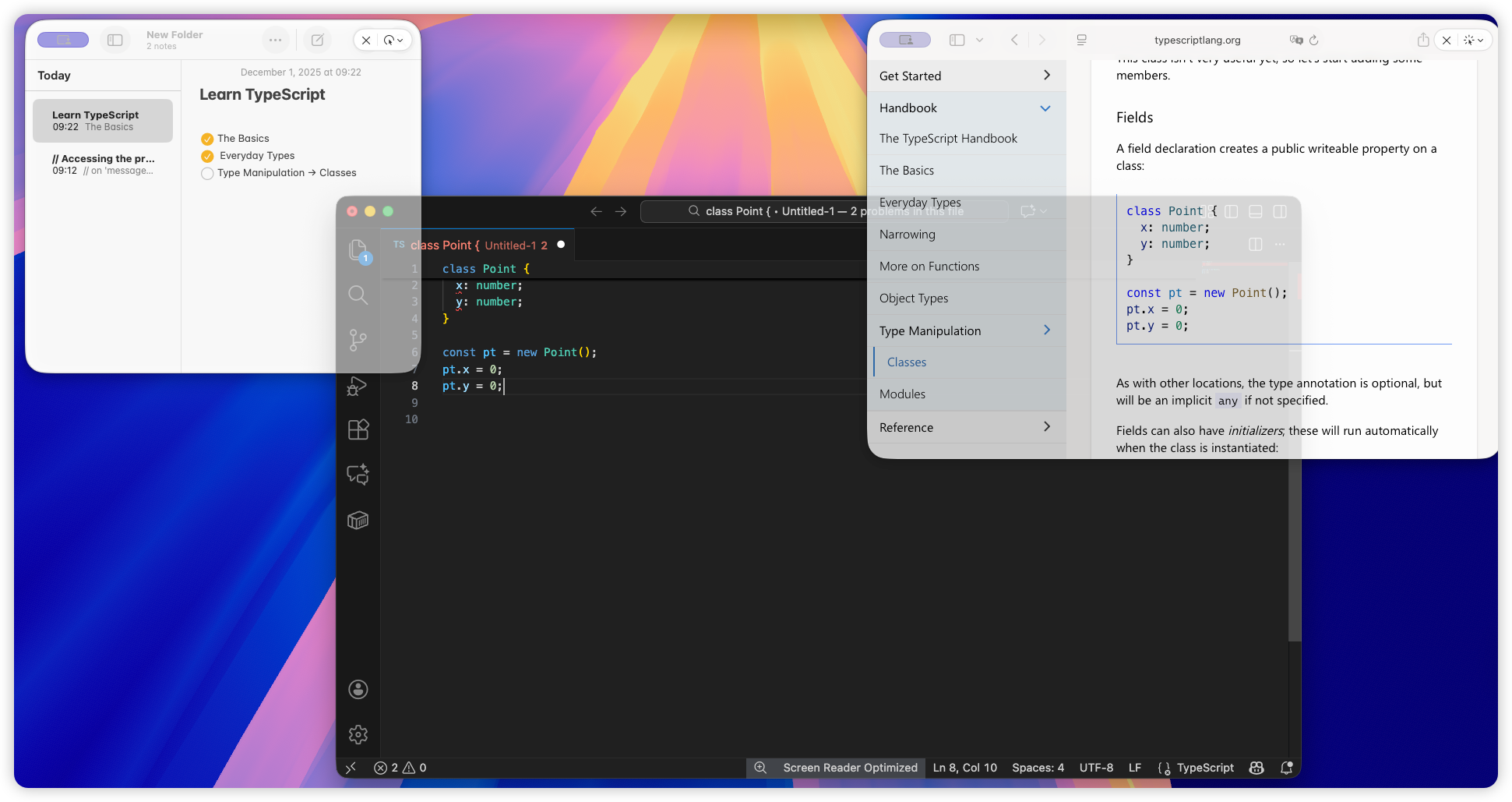Open the Search view in VS Code

pyautogui.click(x=358, y=295)
